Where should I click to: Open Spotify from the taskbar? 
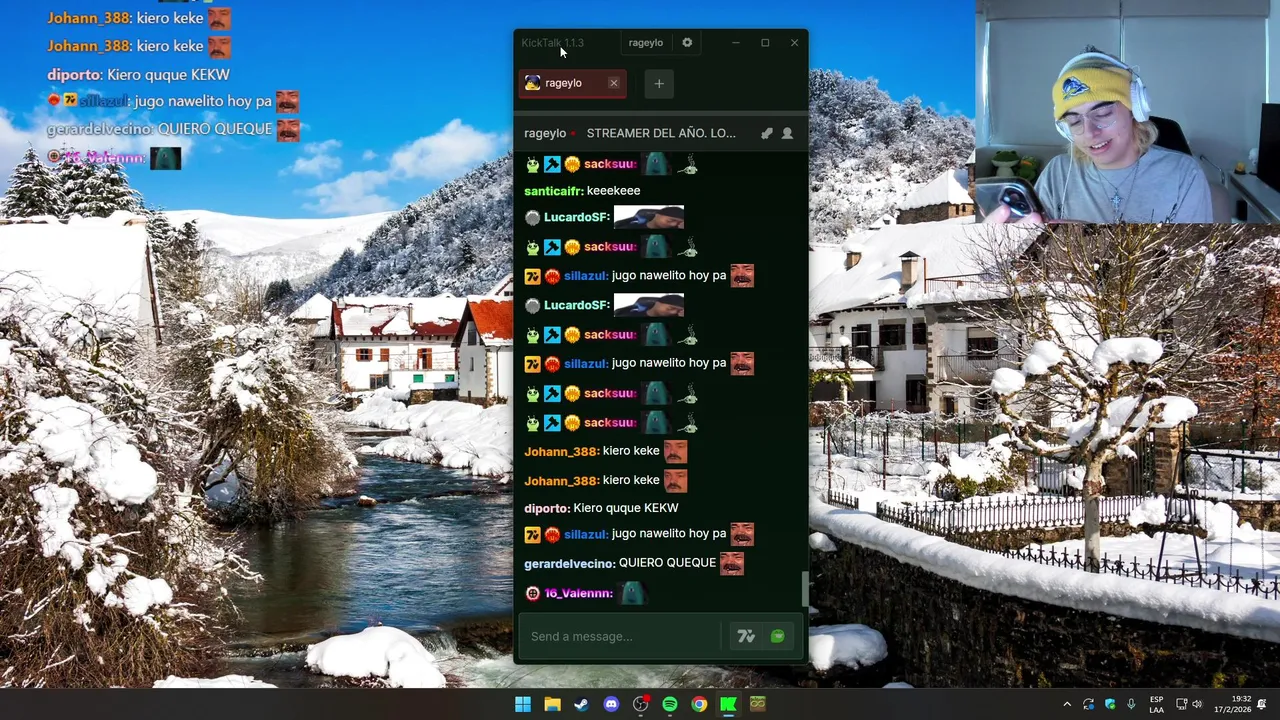[x=670, y=705]
